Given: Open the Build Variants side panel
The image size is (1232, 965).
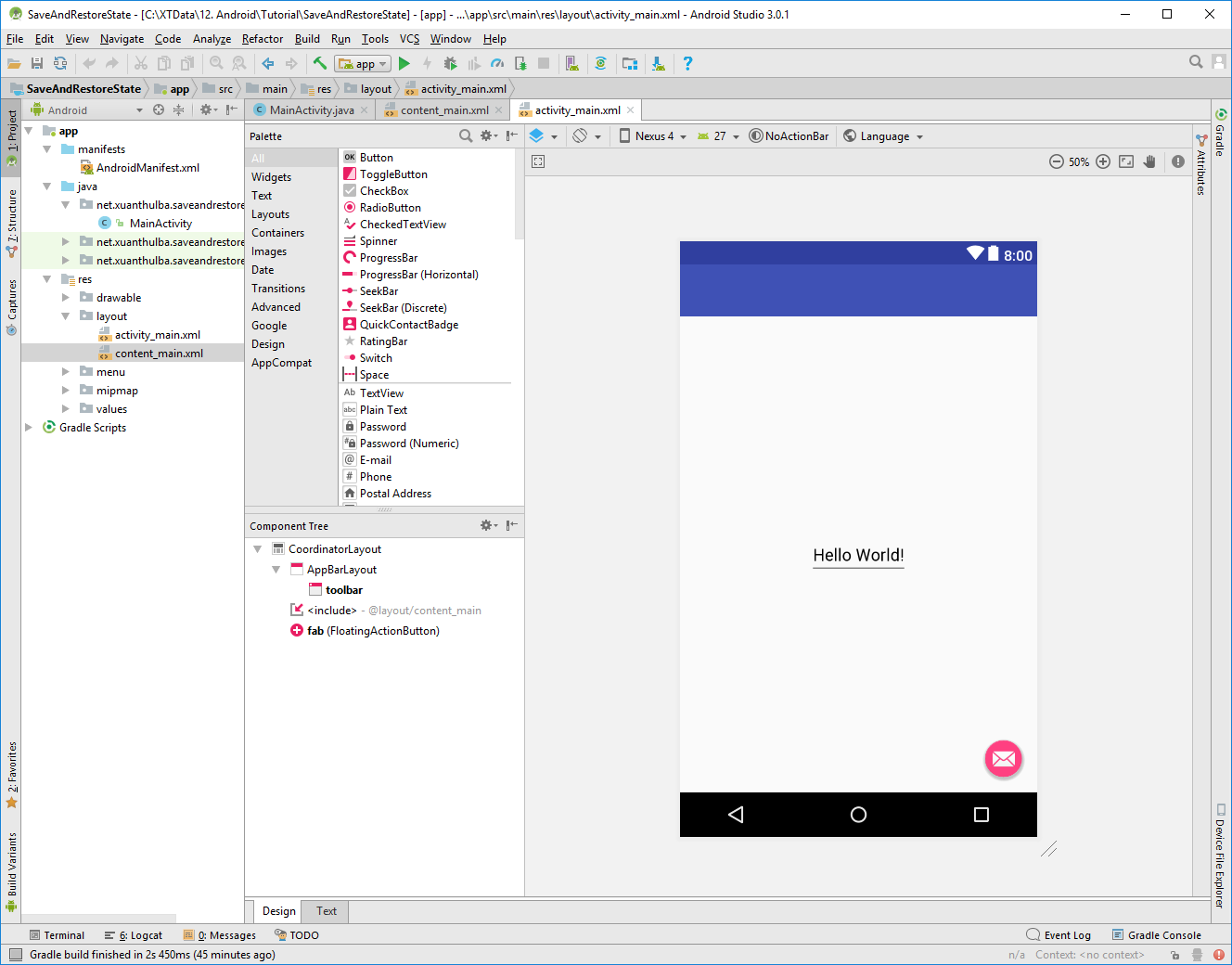Looking at the screenshot, I should (11, 872).
